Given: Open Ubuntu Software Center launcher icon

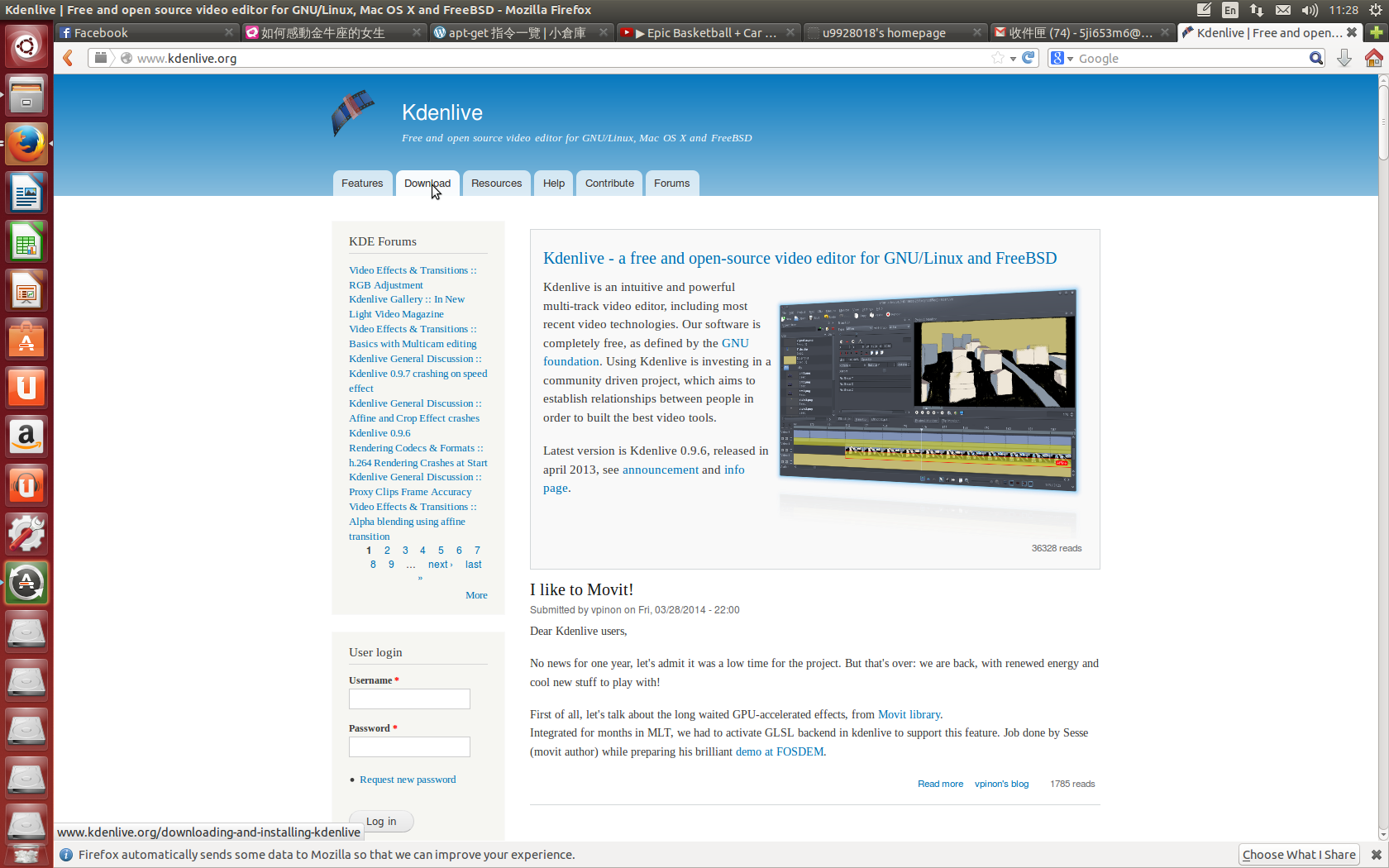Looking at the screenshot, I should tap(26, 339).
